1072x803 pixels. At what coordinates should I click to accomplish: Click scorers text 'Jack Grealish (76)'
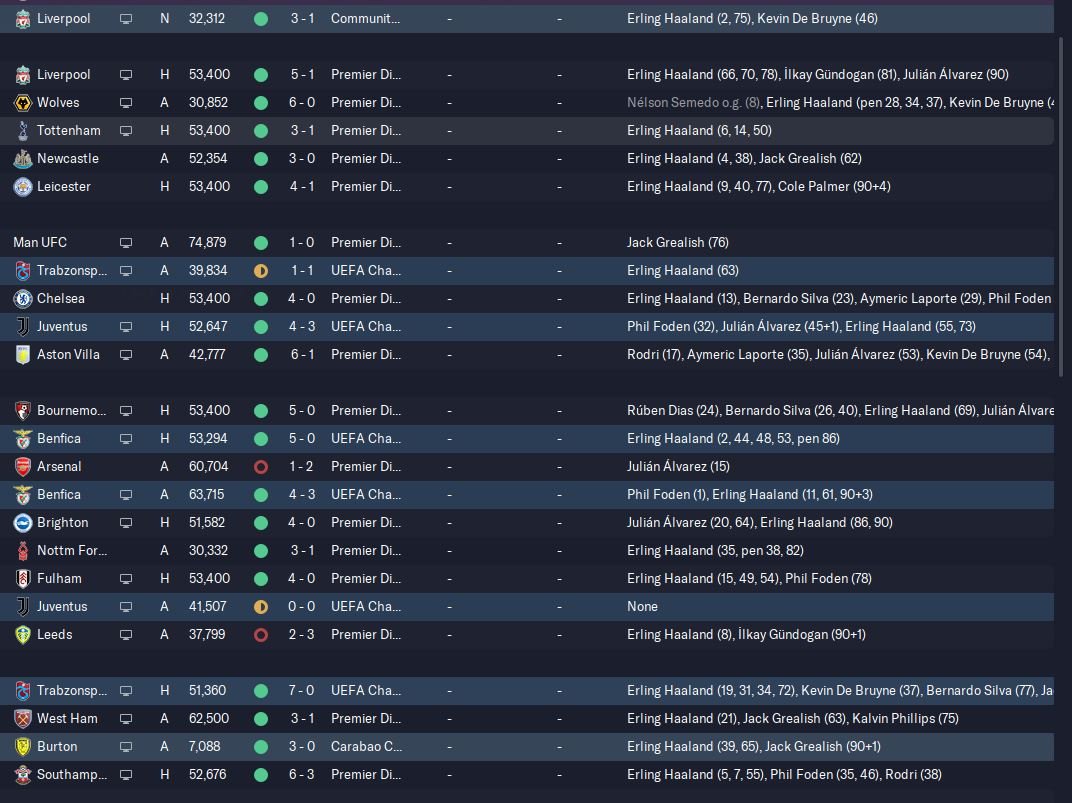pyautogui.click(x=678, y=243)
